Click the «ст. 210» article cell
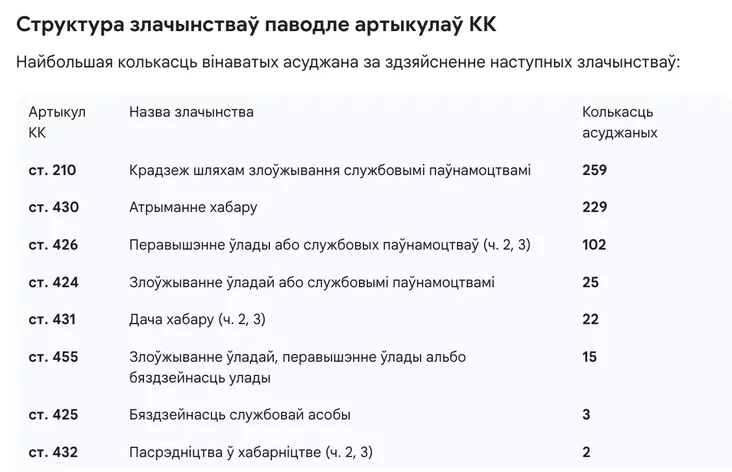 53,170
